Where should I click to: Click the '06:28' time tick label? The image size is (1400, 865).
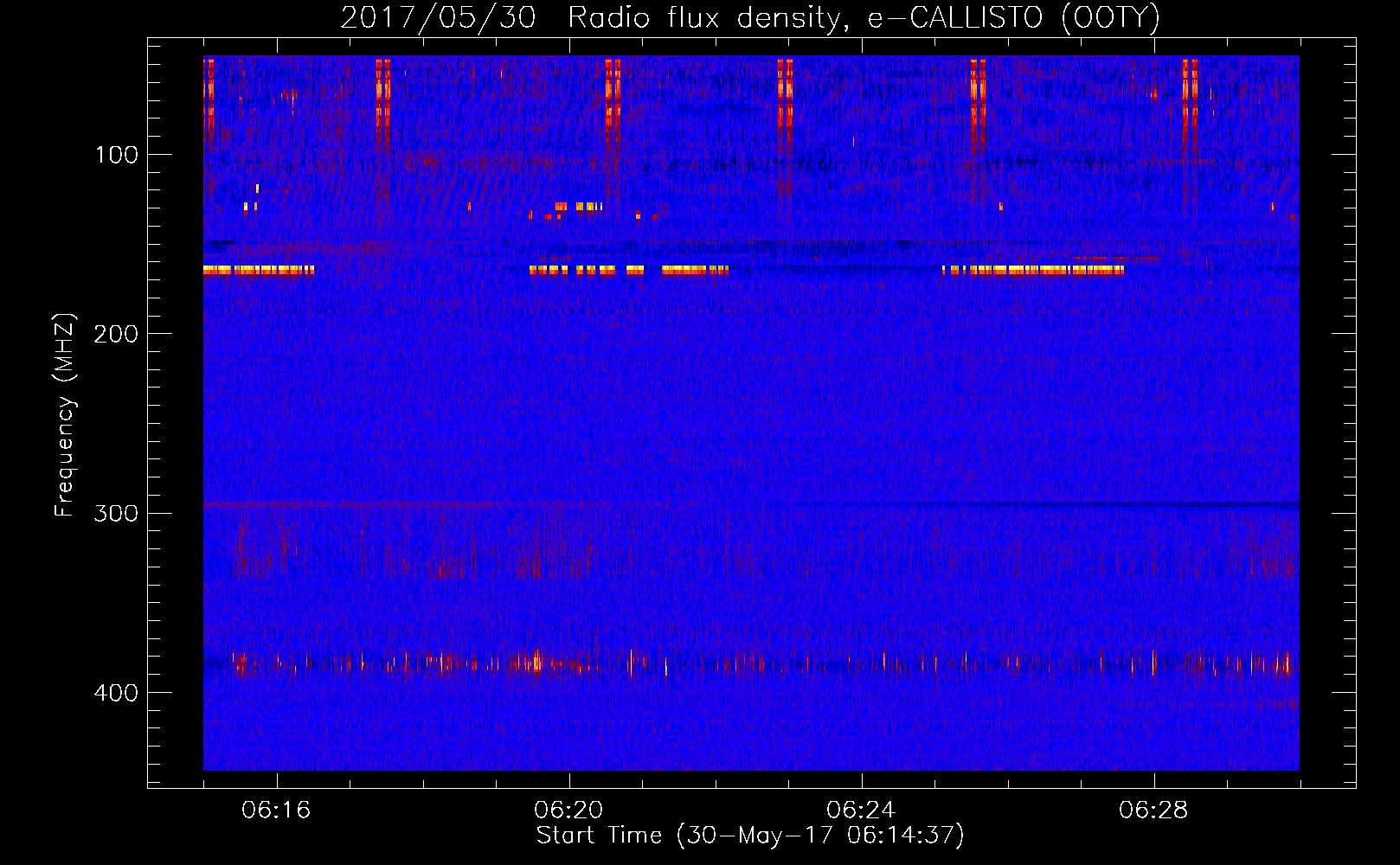click(1153, 811)
